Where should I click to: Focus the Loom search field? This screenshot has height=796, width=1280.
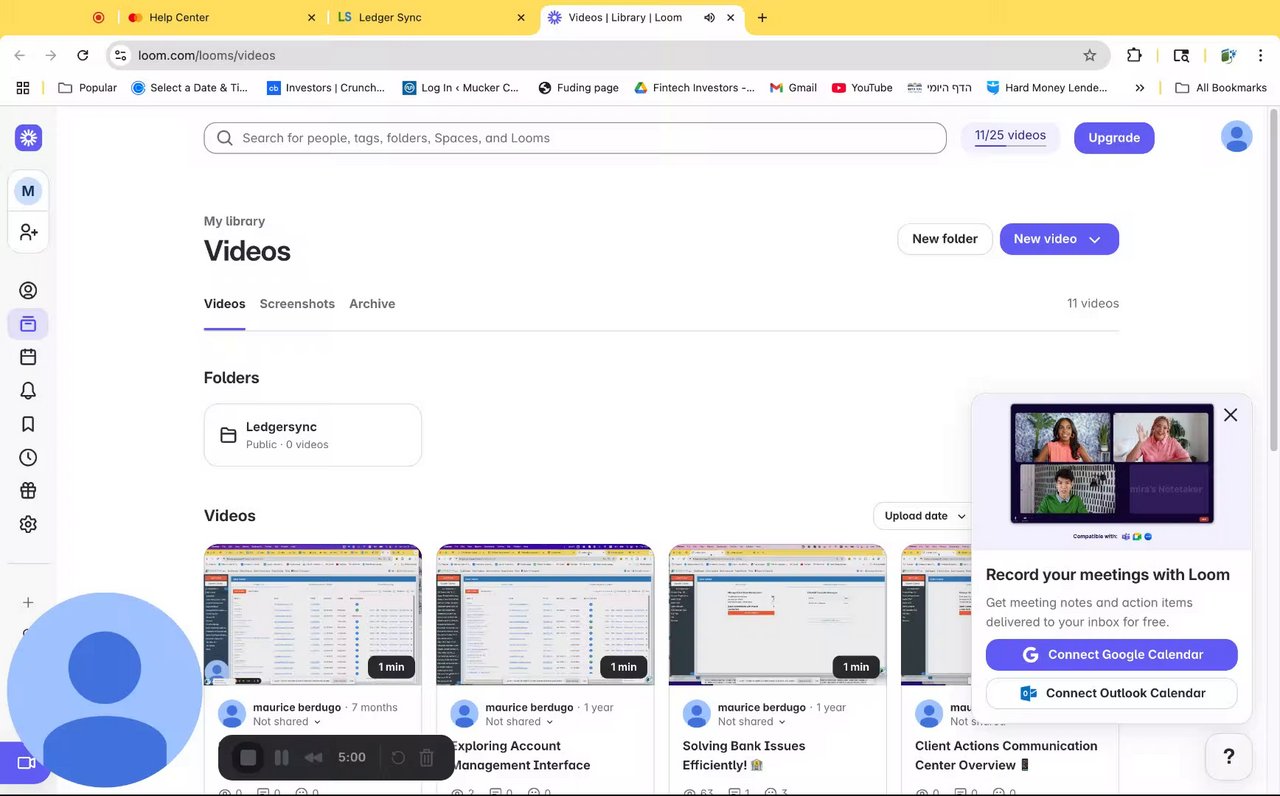(575, 138)
